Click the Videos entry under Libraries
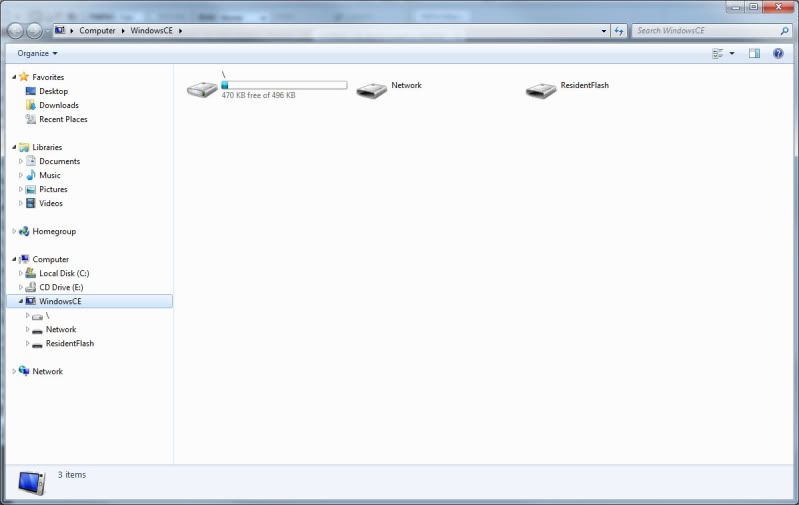The image size is (799, 505). 51,203
